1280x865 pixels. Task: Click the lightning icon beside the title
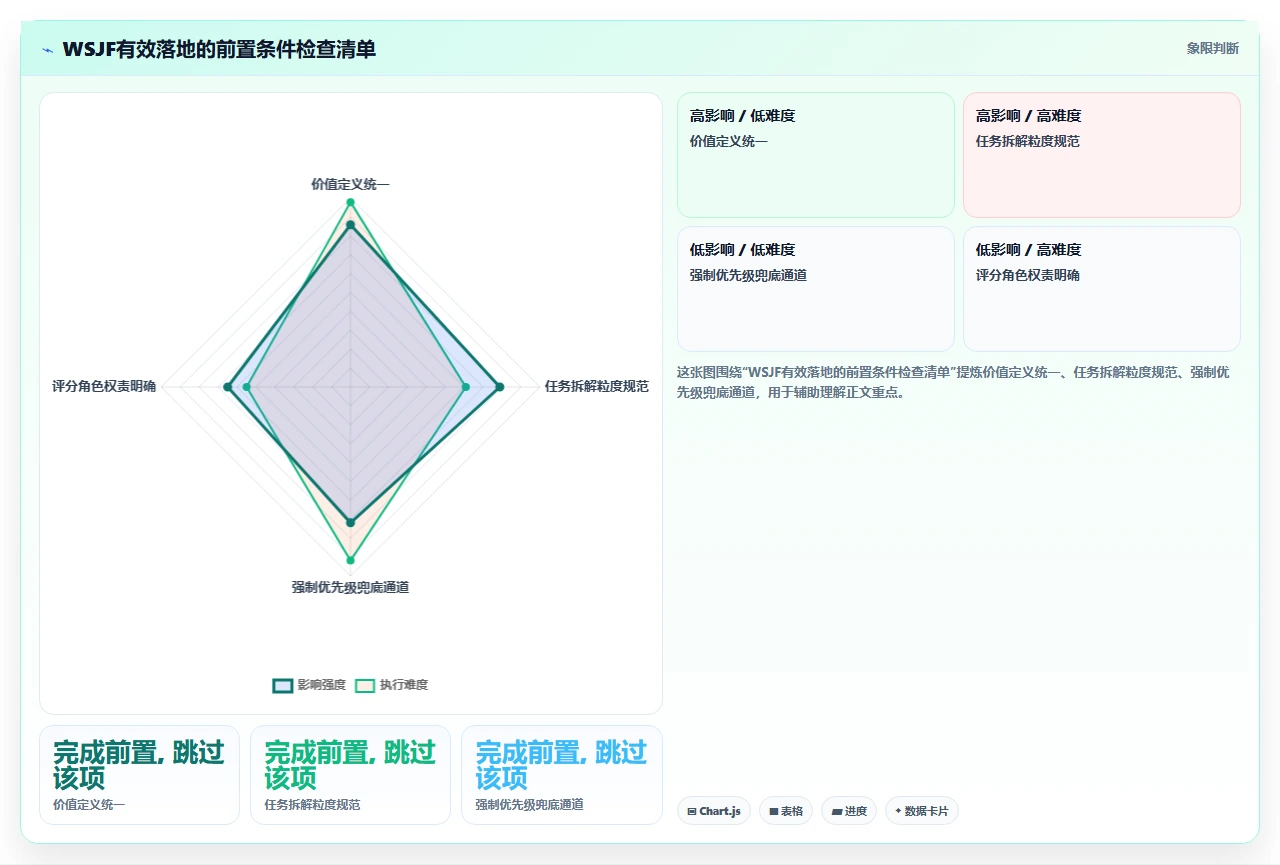click(x=48, y=50)
